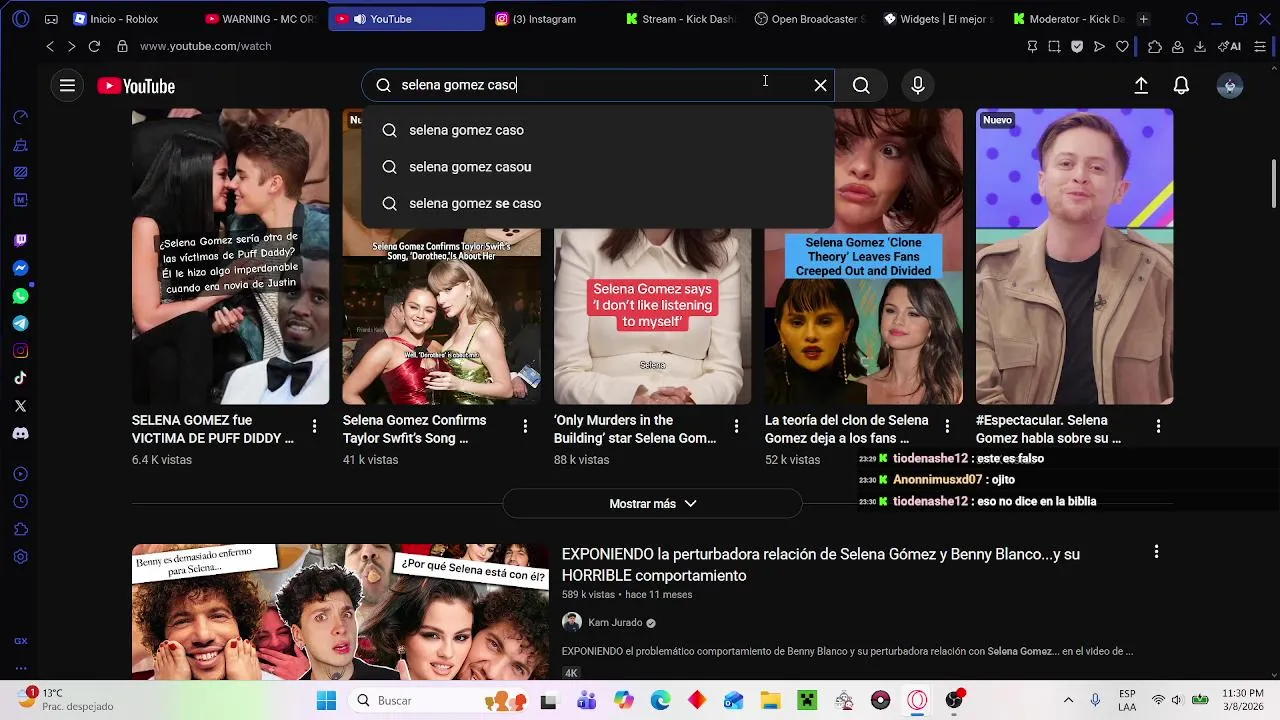Start voice search with microphone icon
Viewport: 1280px width, 720px height.
917,86
